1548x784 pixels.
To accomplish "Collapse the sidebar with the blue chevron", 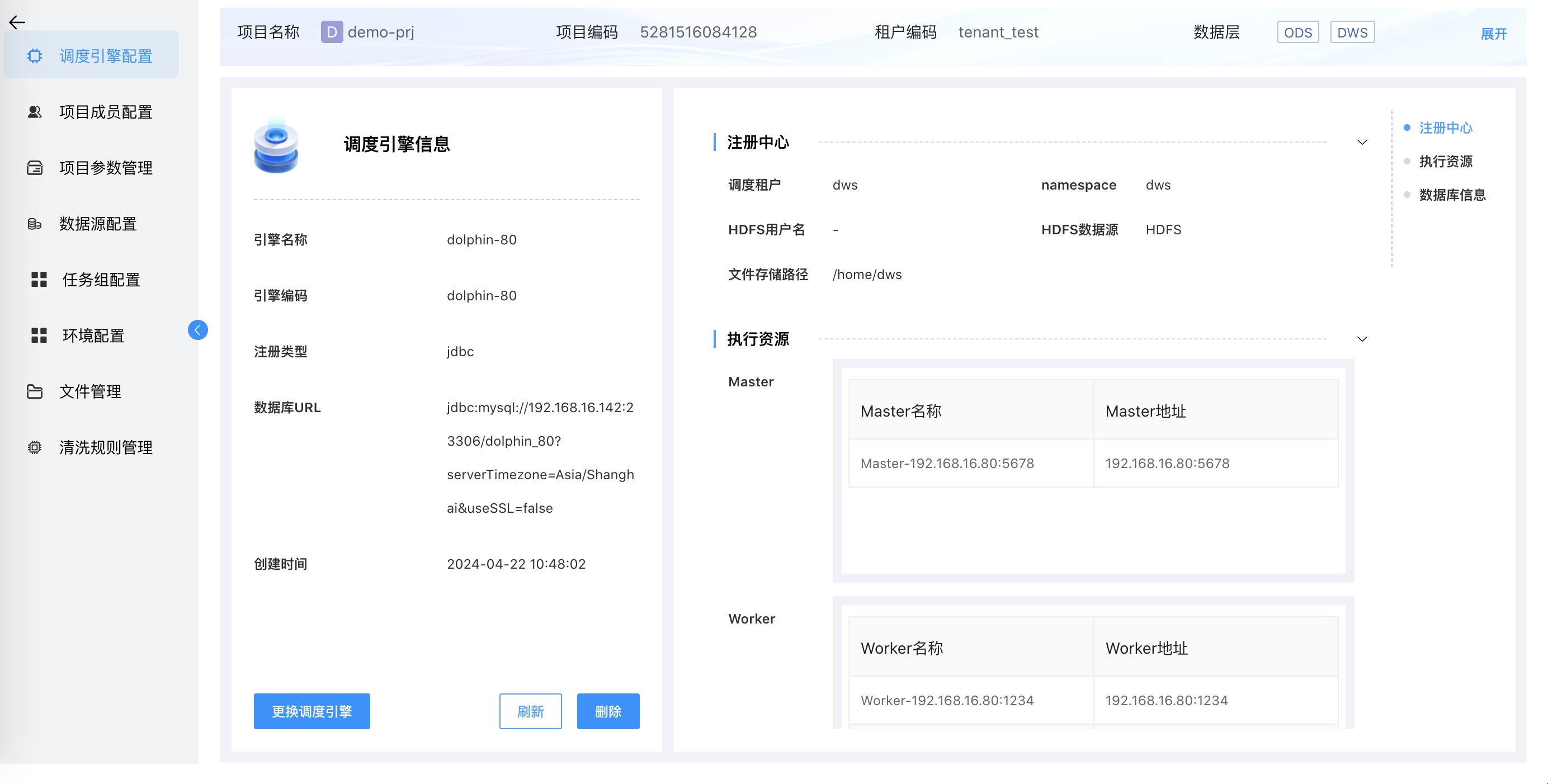I will [x=198, y=330].
